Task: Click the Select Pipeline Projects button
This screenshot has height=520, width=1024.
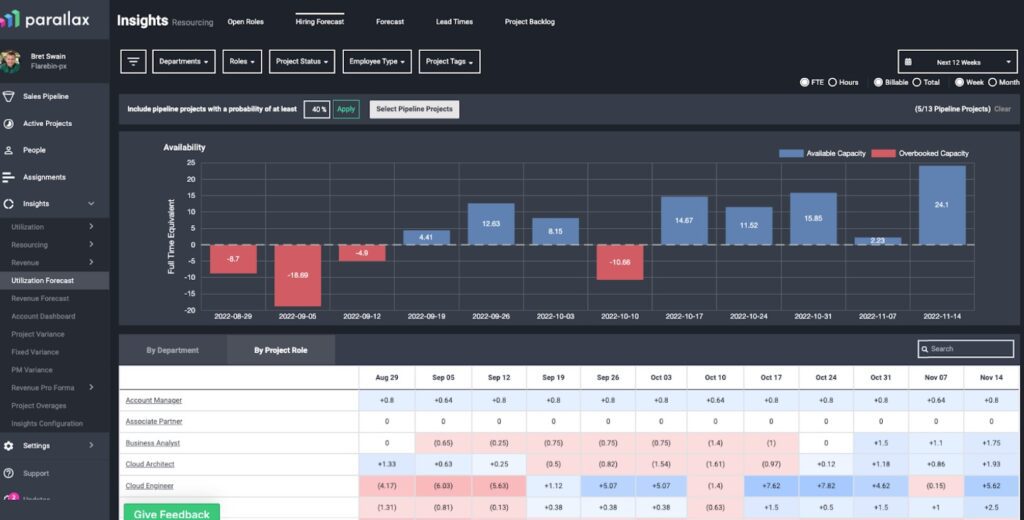Action: coord(414,109)
